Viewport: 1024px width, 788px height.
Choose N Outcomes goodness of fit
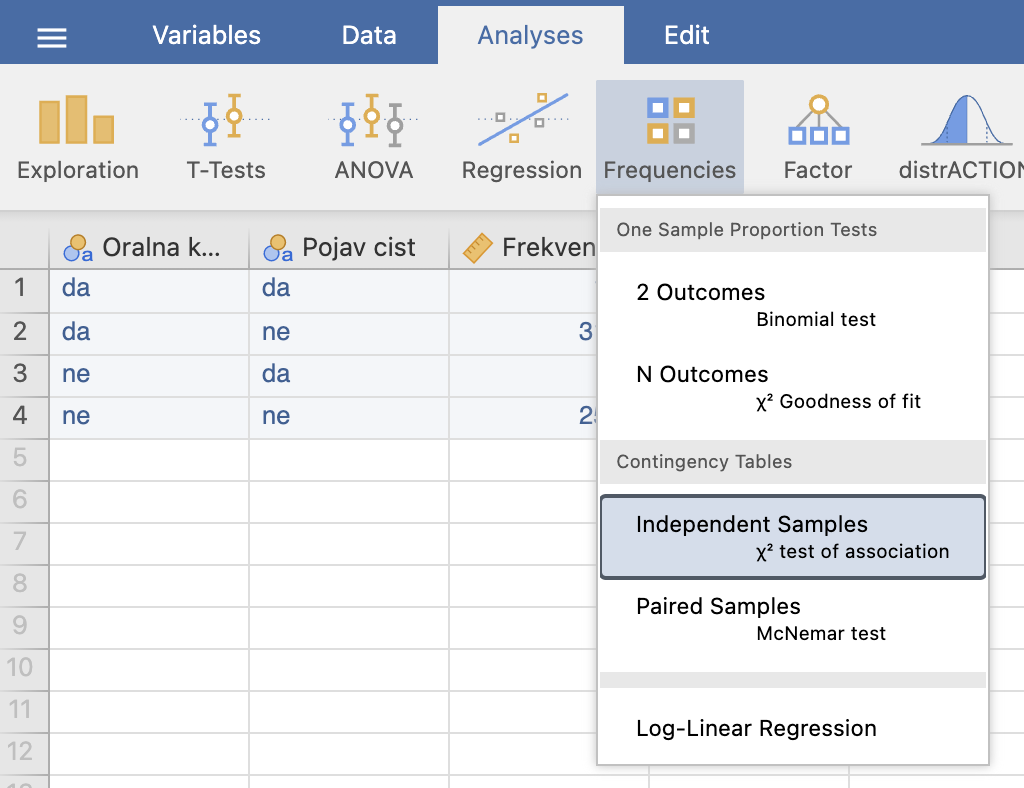click(x=792, y=387)
